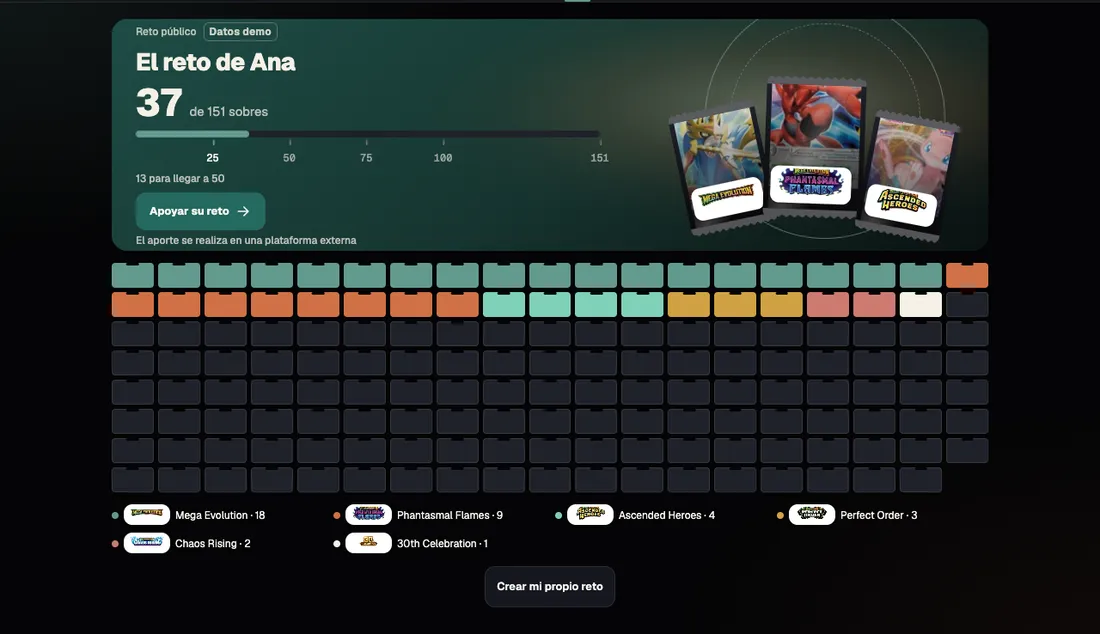Click the arrow icon on Apoyar su reto
1100x634 pixels.
pos(243,211)
